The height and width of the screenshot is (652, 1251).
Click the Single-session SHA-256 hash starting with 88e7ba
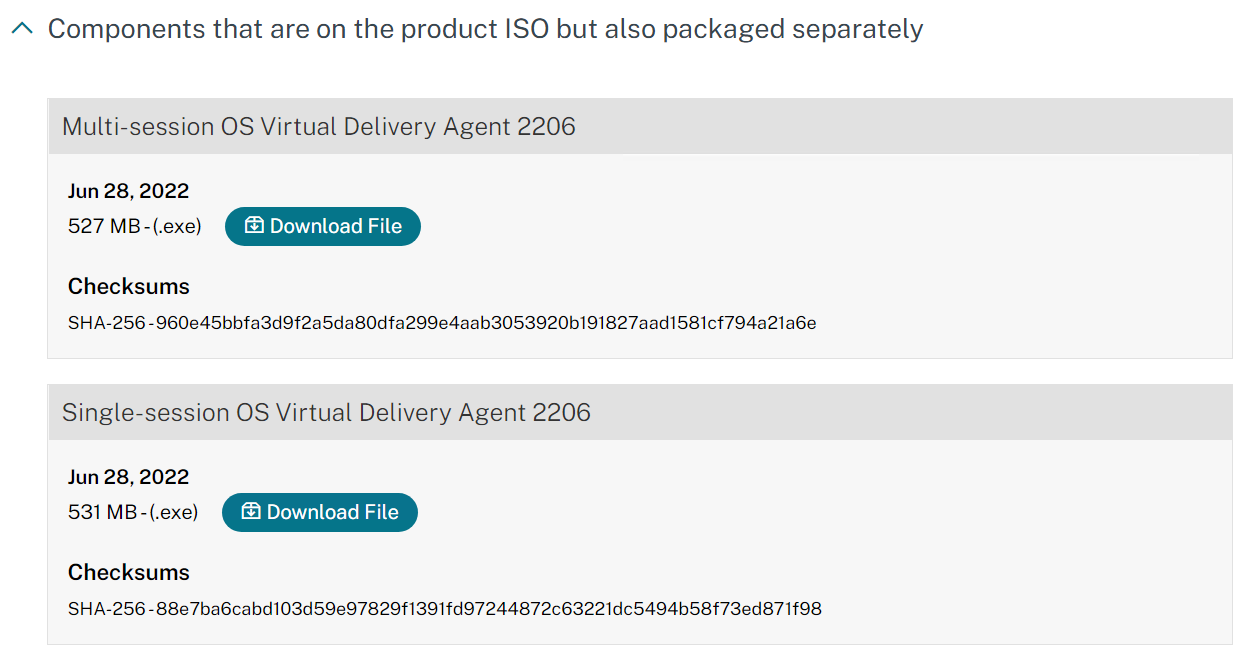pyautogui.click(x=485, y=609)
